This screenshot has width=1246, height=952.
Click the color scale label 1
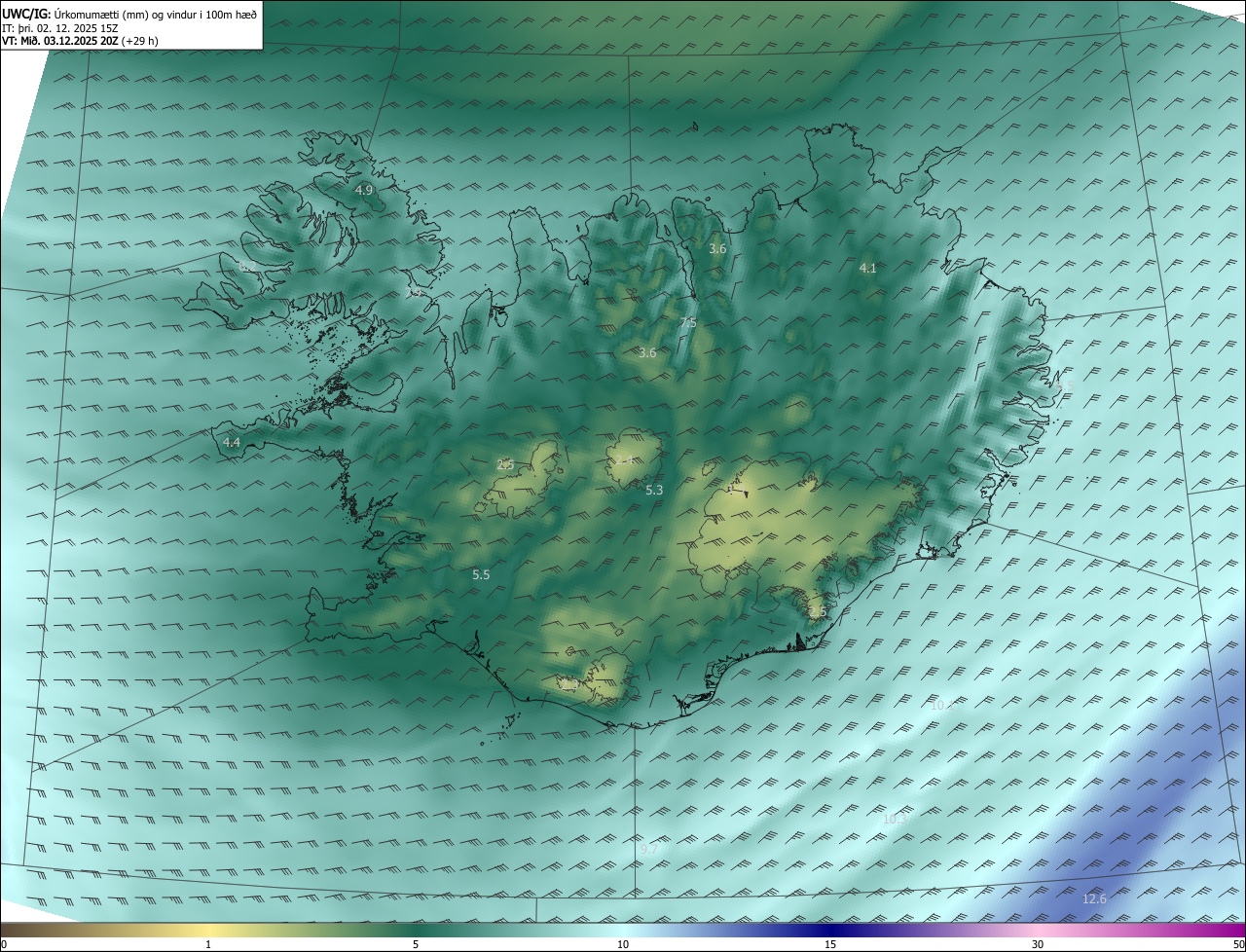(208, 944)
